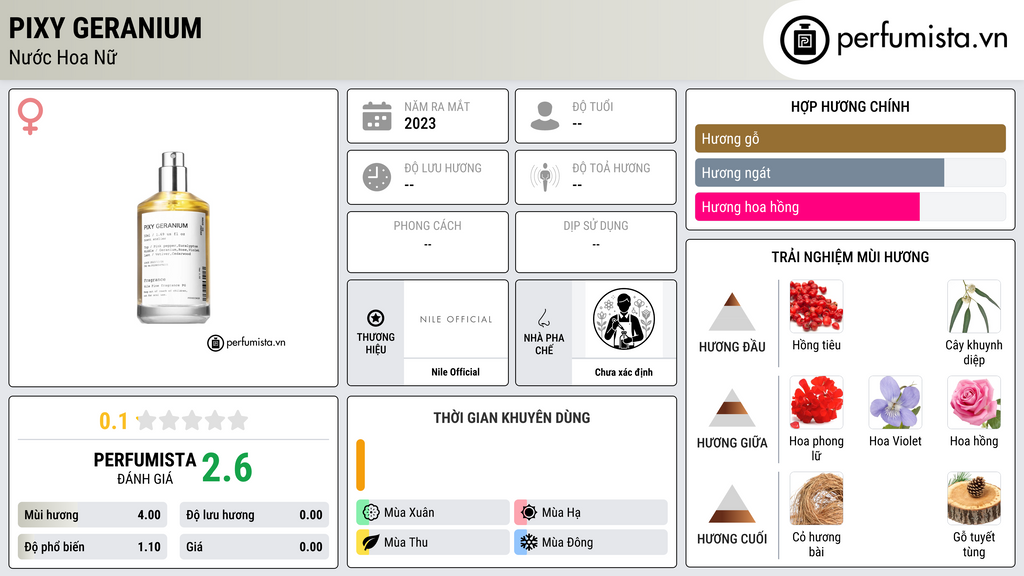Click the Hợp hương chính heading
Screen dimensions: 1024x576
tap(850, 106)
